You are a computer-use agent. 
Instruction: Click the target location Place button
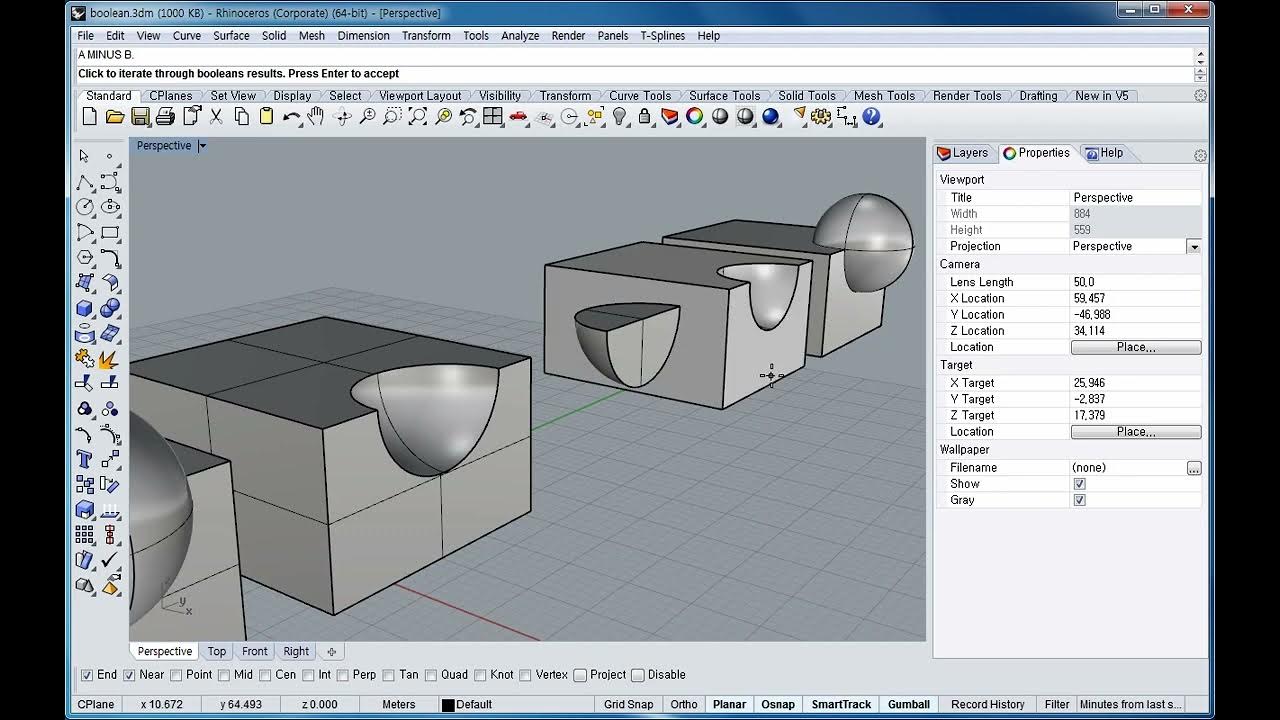click(1136, 432)
